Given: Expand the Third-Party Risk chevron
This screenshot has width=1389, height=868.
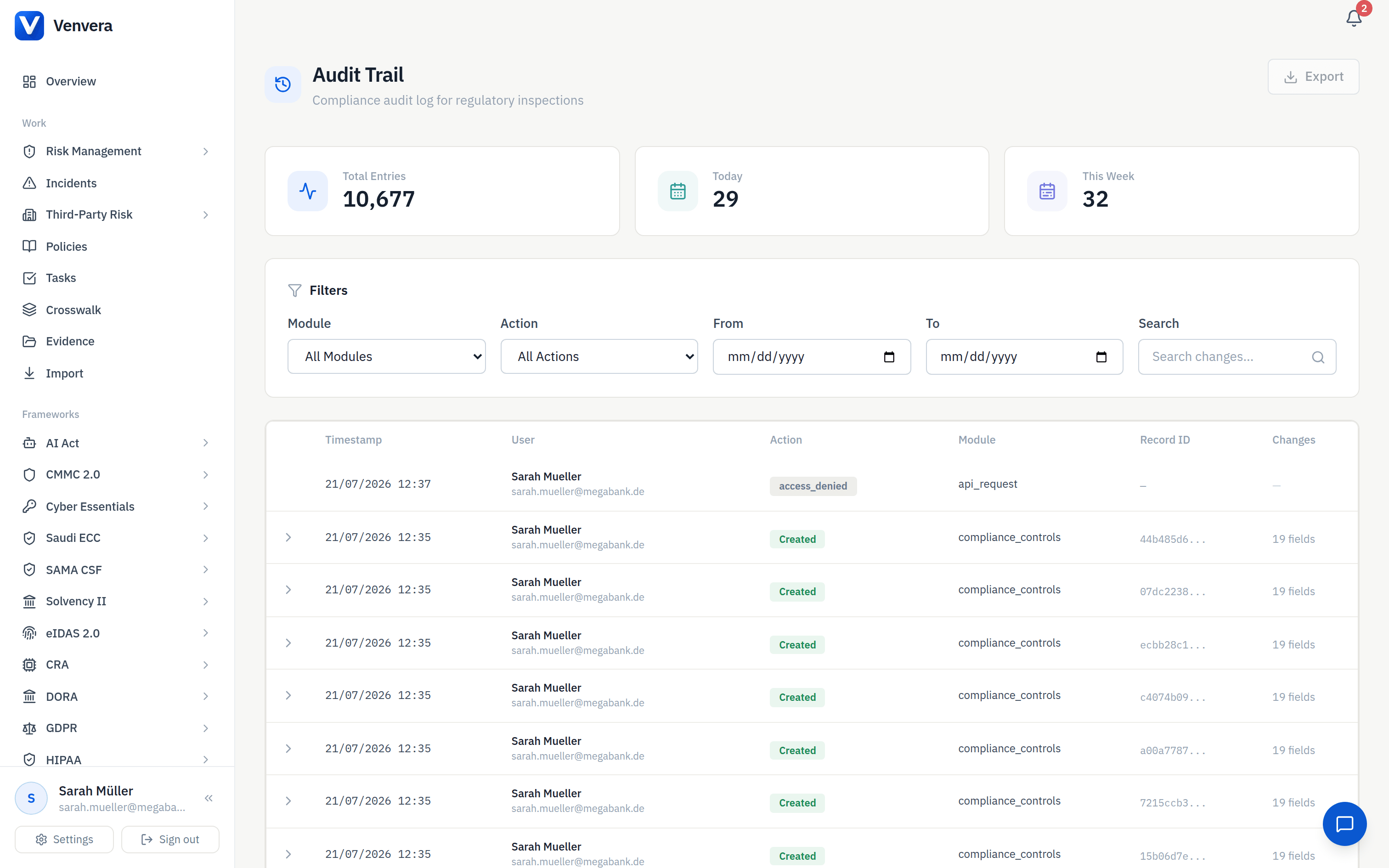Looking at the screenshot, I should tap(205, 215).
